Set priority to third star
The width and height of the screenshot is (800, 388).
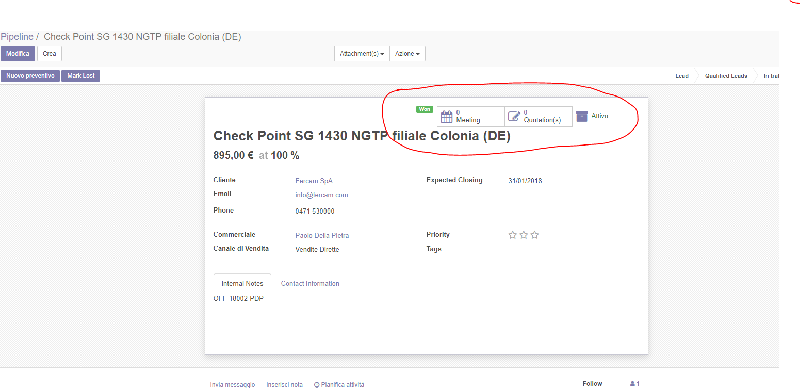[x=535, y=235]
